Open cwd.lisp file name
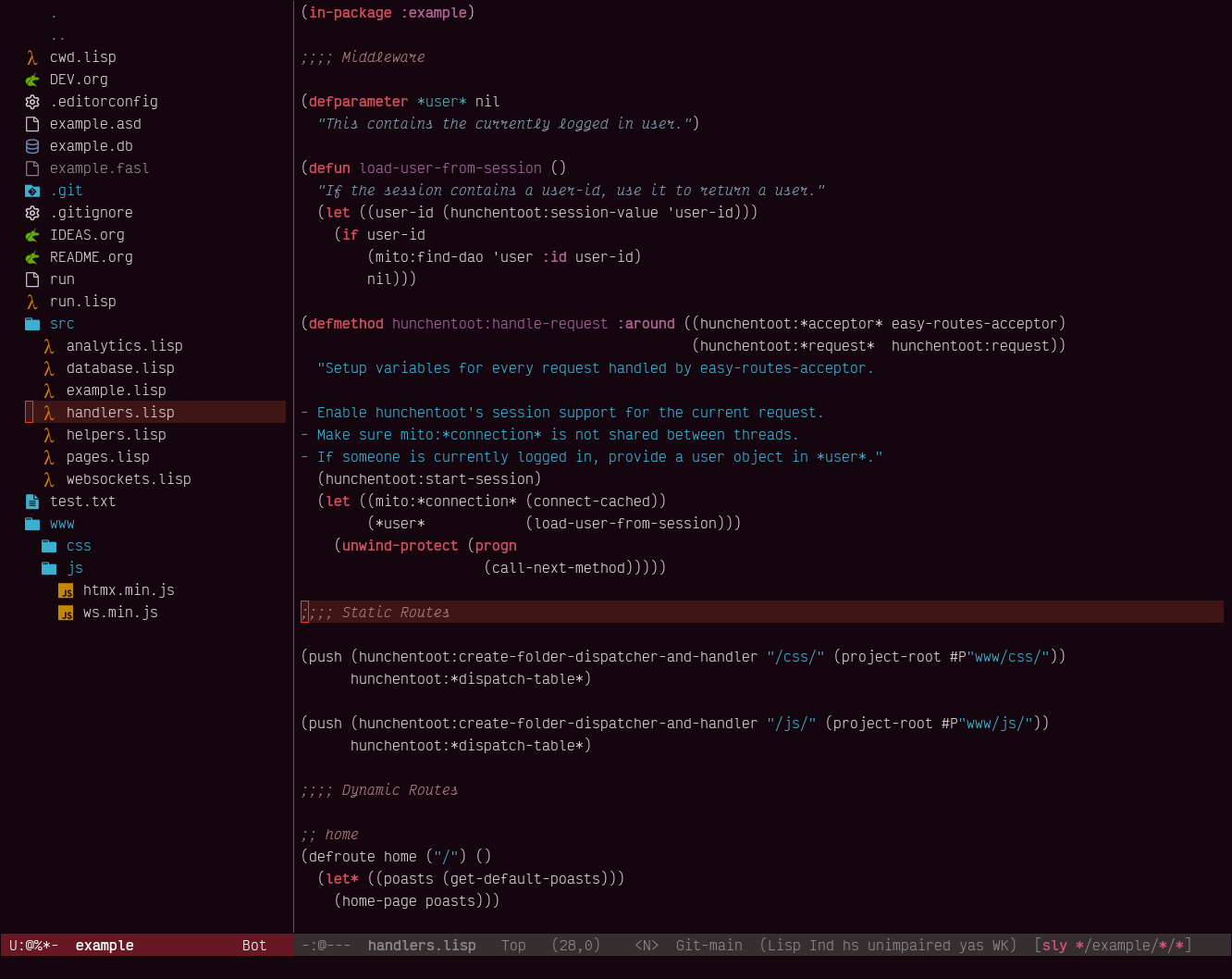Screen dimensions: 1232x979 click(83, 57)
